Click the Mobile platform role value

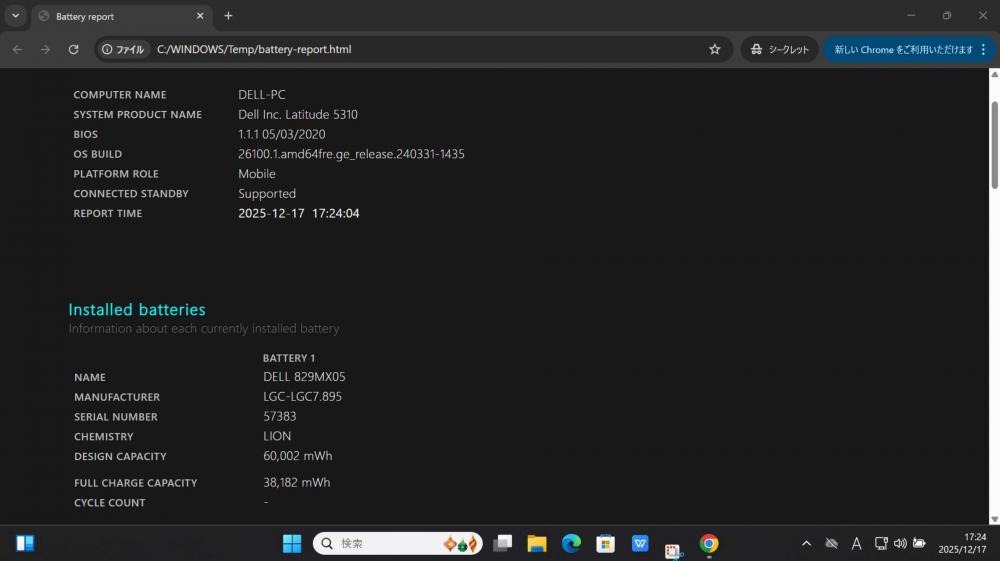tap(256, 173)
